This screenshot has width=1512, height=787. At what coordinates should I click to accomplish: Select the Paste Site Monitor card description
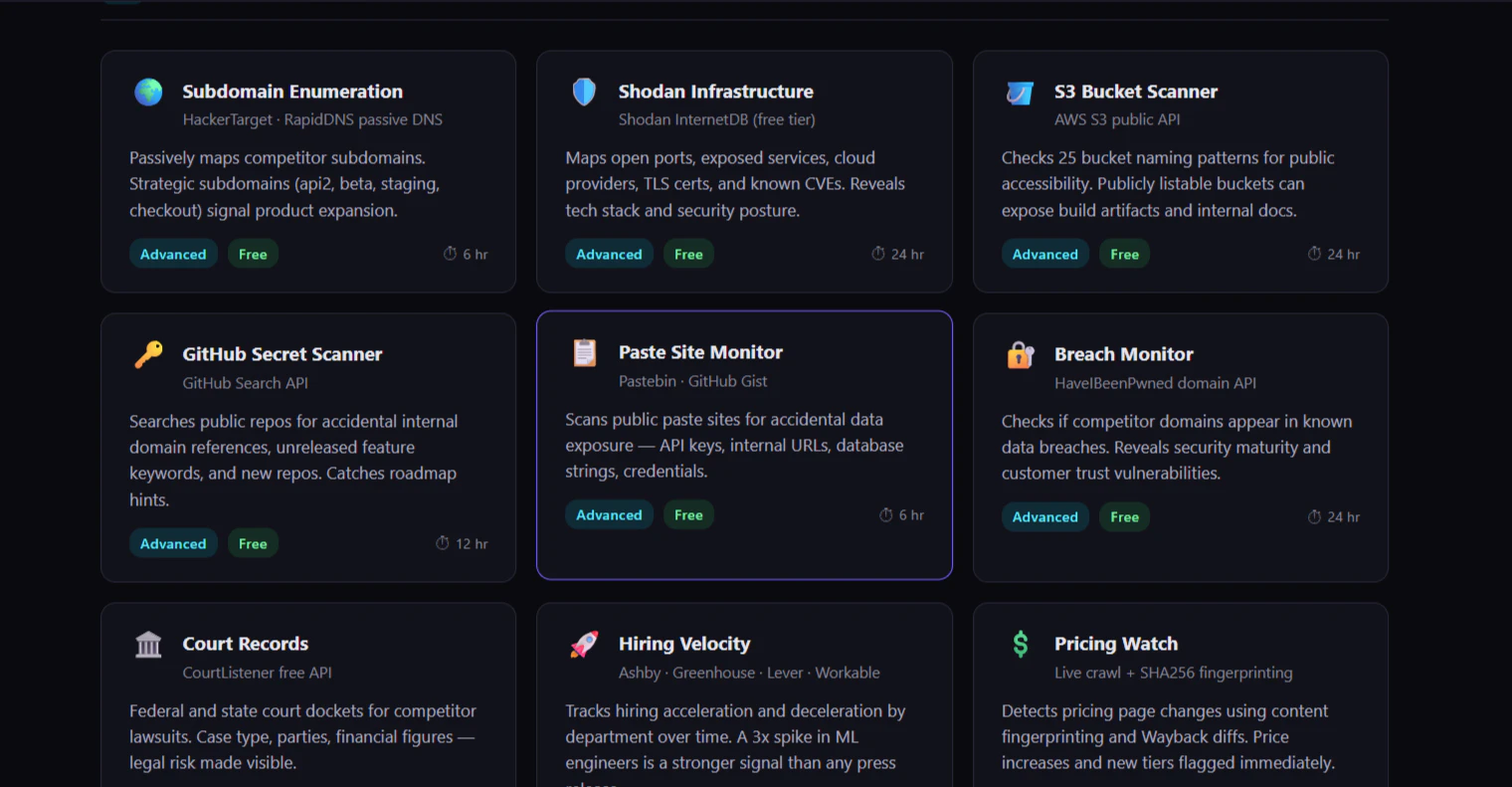(734, 446)
